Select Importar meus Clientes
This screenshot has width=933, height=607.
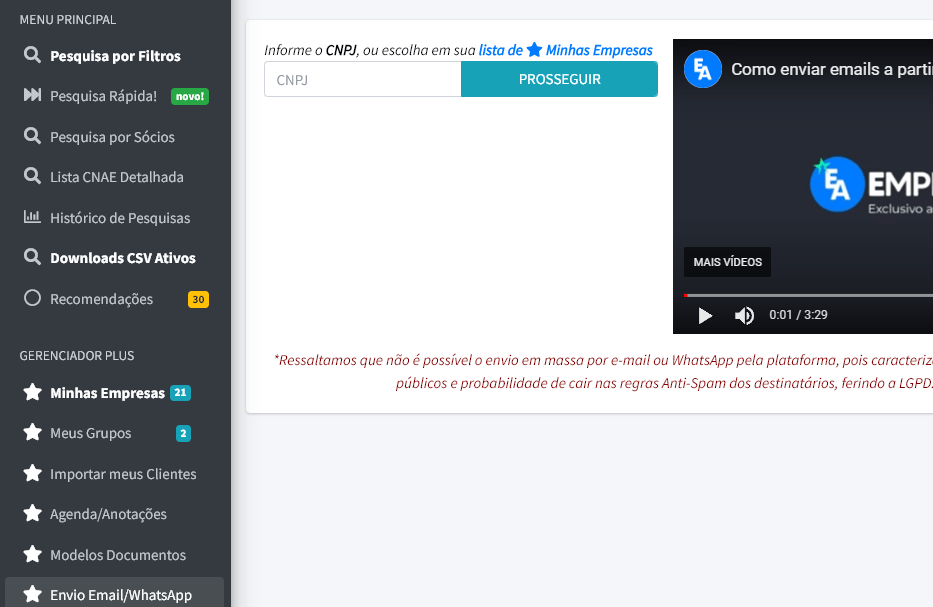click(123, 474)
